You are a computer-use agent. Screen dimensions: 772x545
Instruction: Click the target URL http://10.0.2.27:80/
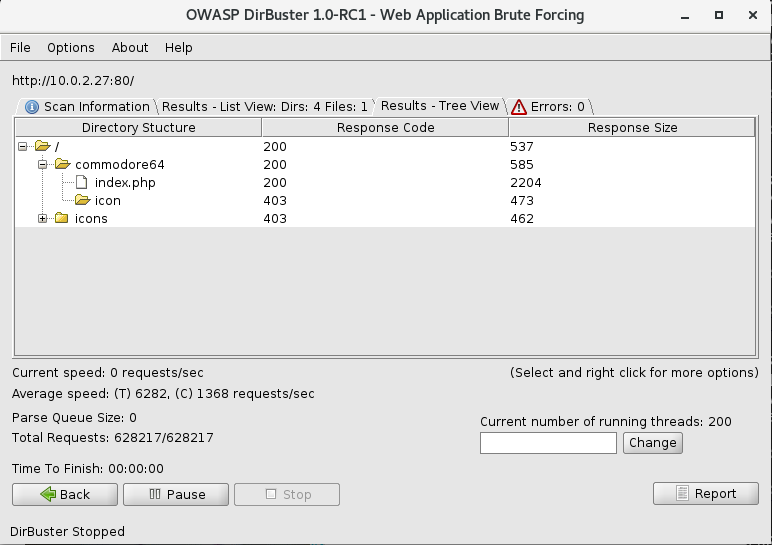(73, 81)
